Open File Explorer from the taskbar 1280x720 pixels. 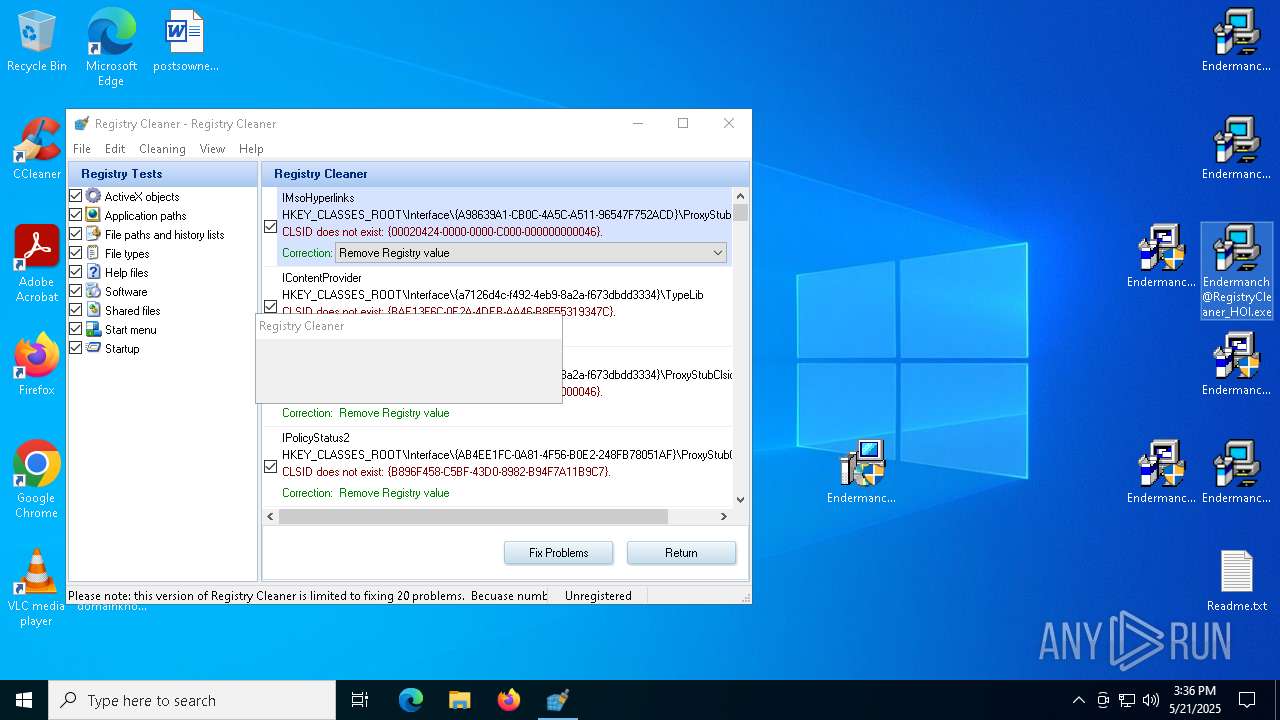pyautogui.click(x=459, y=700)
